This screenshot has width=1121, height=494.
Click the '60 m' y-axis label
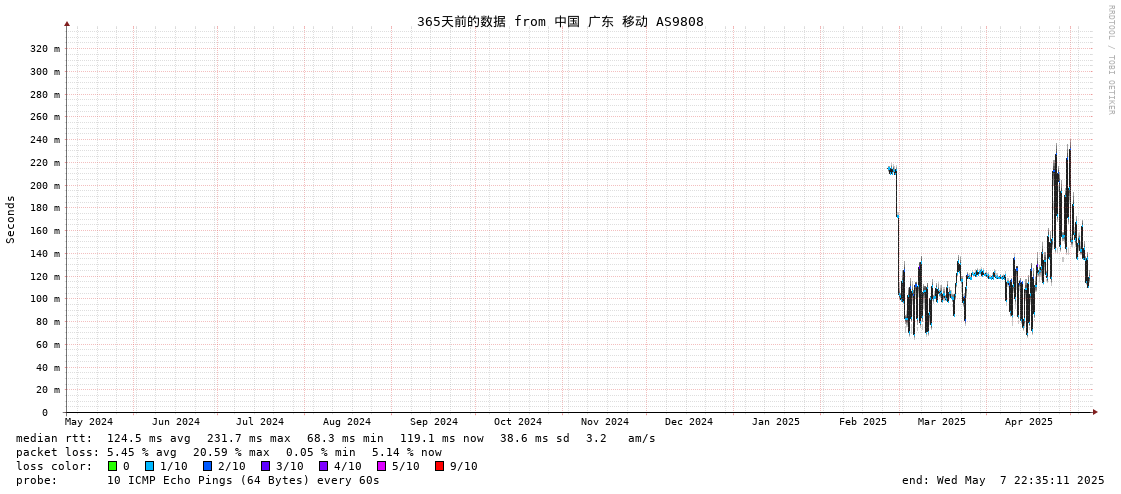47,345
